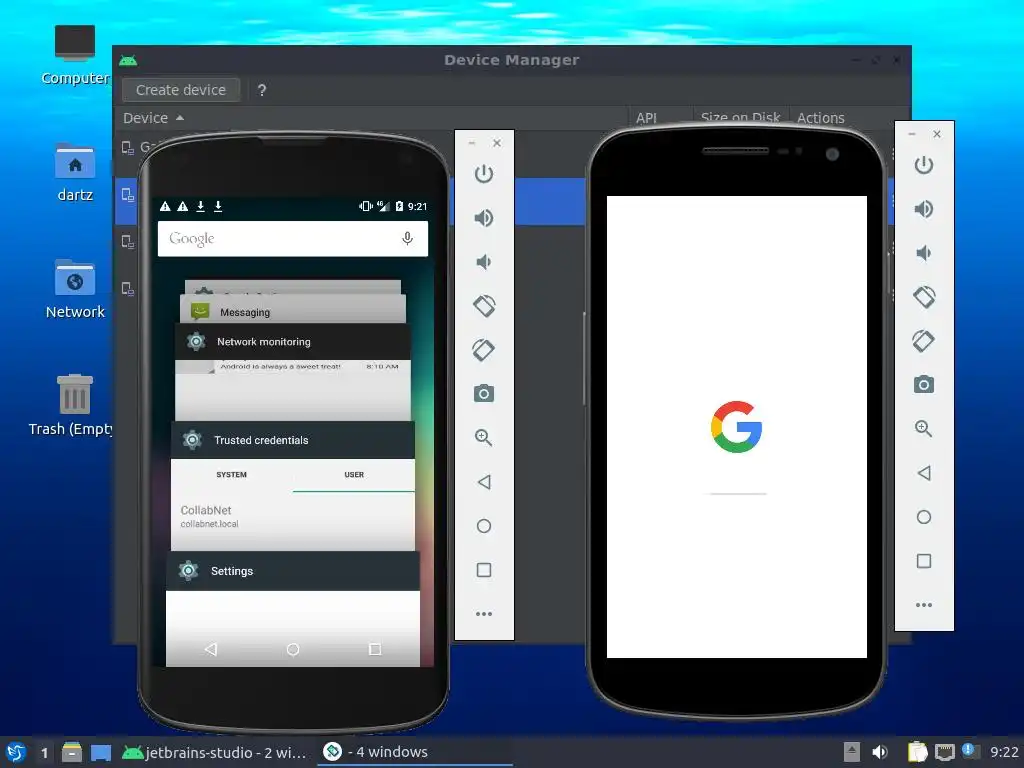Viewport: 1024px width, 768px height.
Task: Click the taskbar clock showing 9:22
Action: (1004, 752)
